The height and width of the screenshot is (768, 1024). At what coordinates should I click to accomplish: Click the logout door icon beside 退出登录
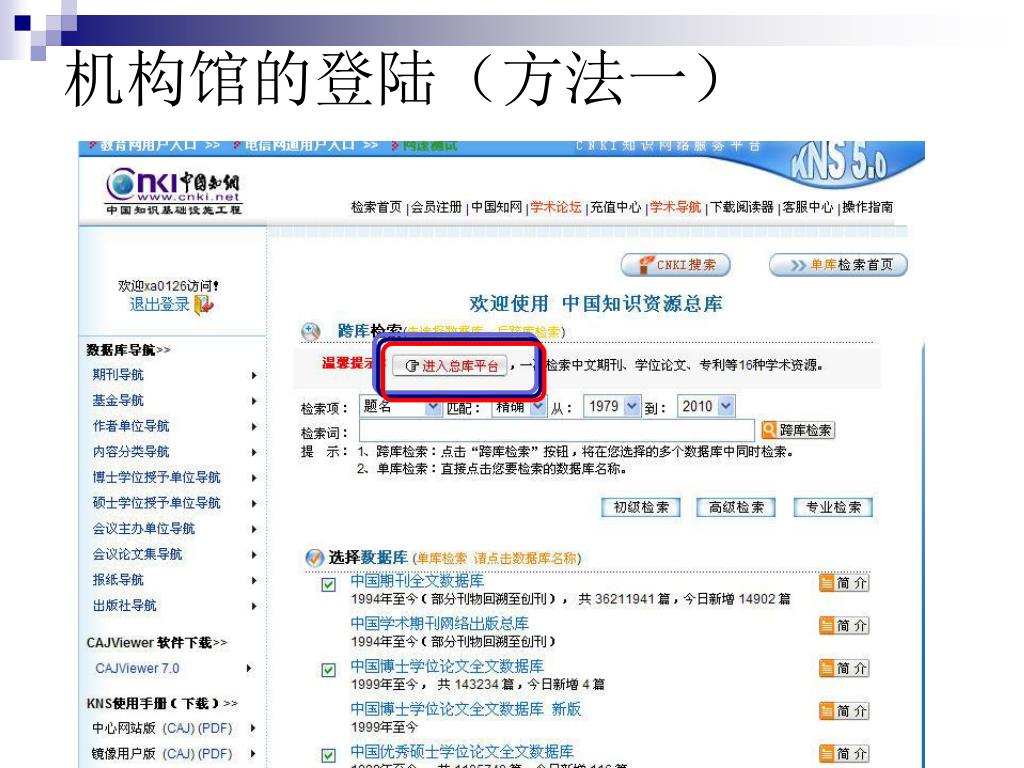tap(204, 304)
